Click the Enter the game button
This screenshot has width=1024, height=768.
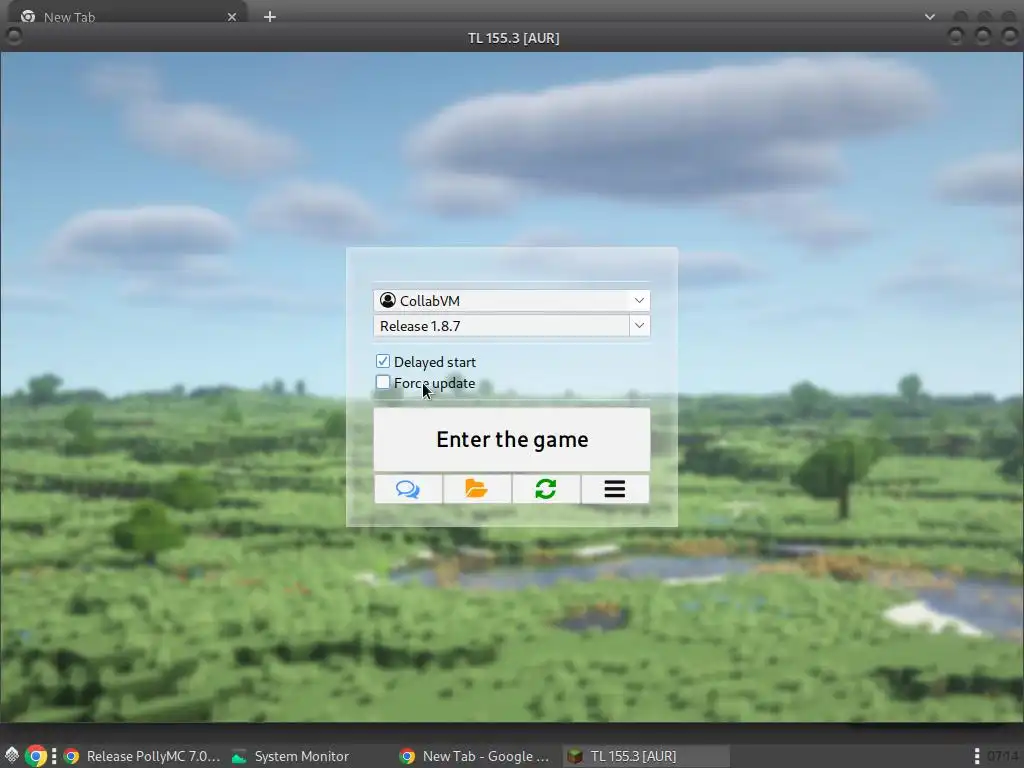(x=511, y=440)
